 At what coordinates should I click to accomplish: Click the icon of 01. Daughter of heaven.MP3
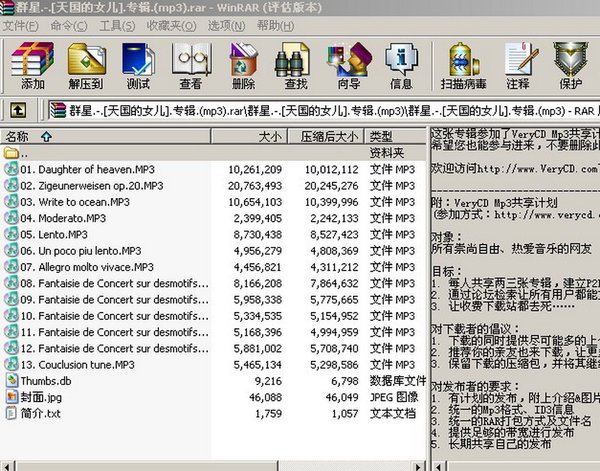click(x=11, y=169)
